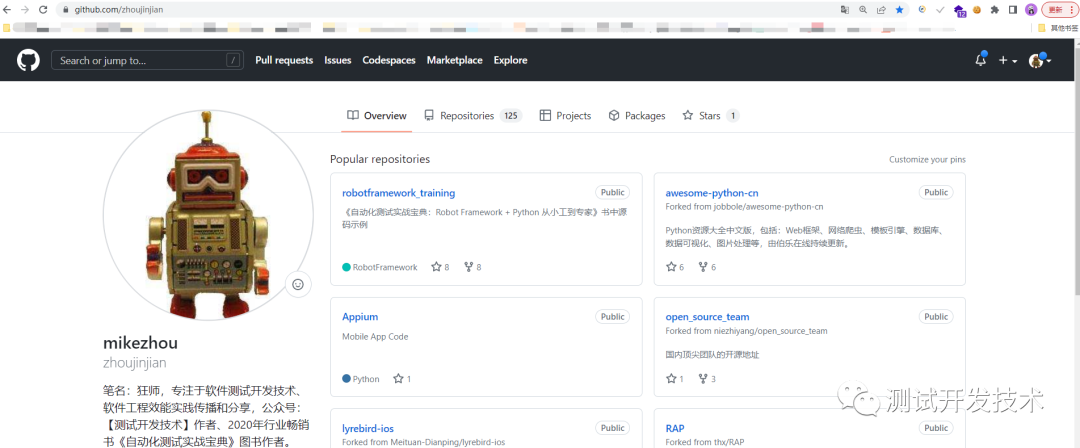Click the translate page icon in the address bar
This screenshot has height=448, width=1080.
click(845, 10)
